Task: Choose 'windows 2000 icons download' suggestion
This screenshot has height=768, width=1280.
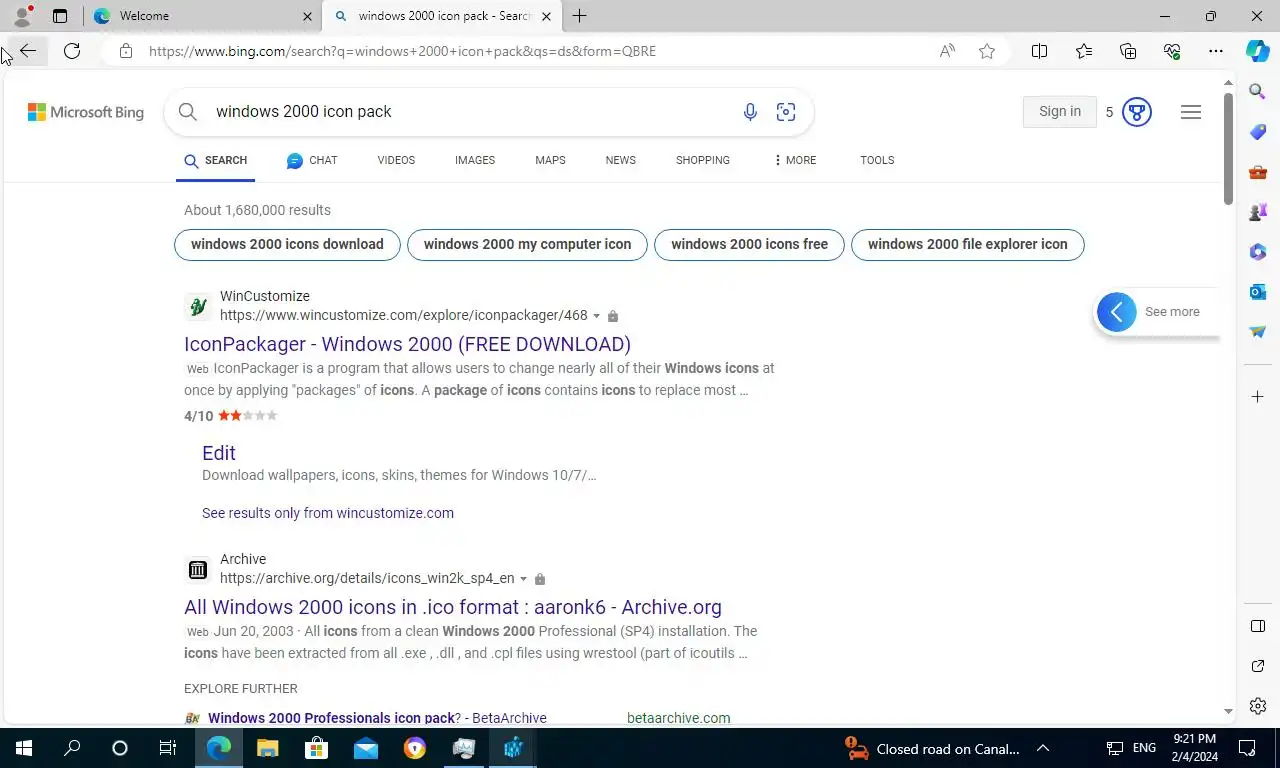Action: pos(287,245)
